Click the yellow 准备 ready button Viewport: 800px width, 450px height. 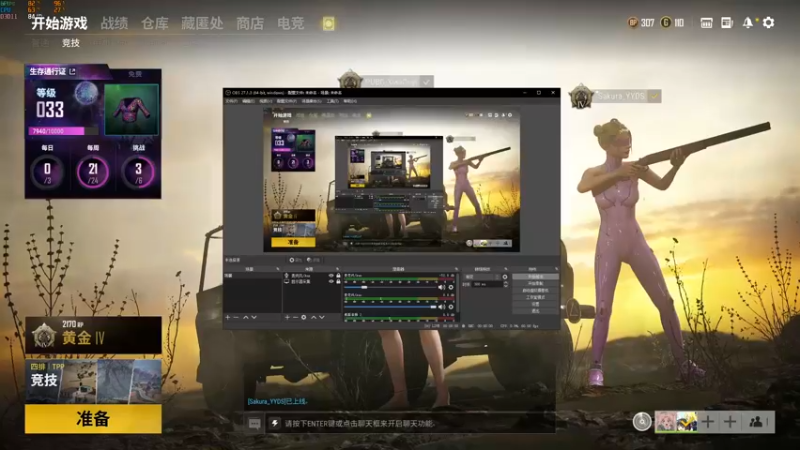coord(93,419)
